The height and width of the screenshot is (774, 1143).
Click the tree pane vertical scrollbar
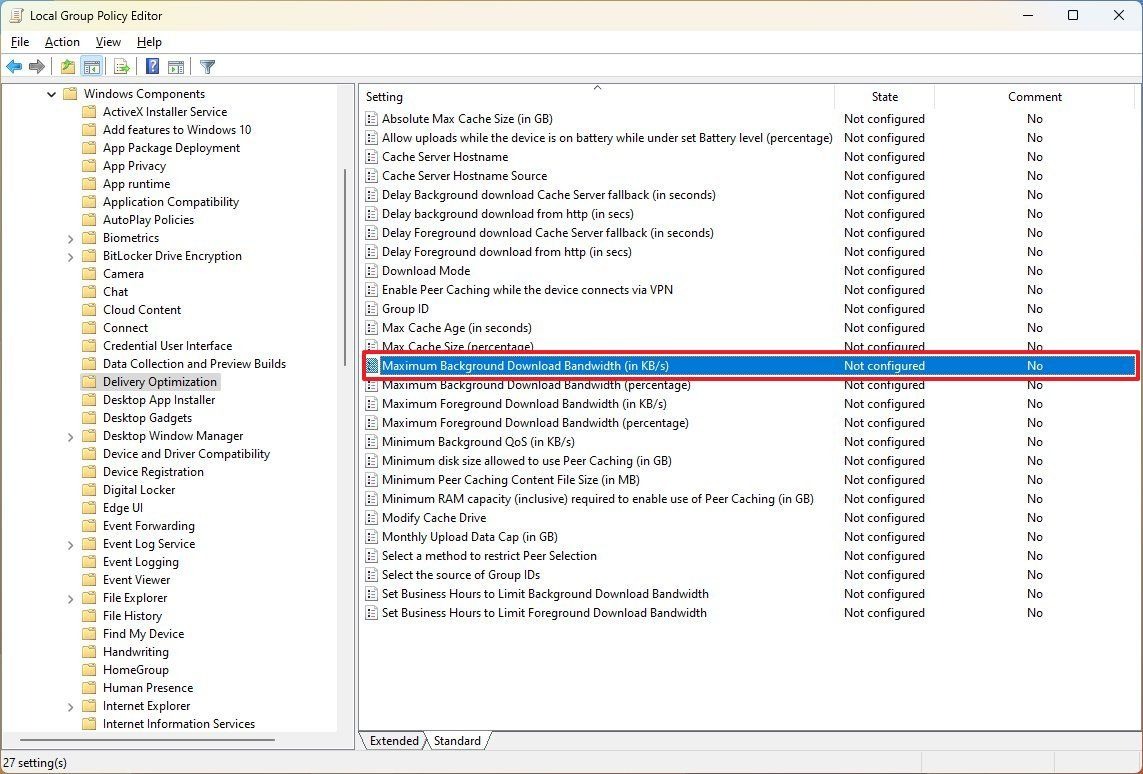(344, 267)
